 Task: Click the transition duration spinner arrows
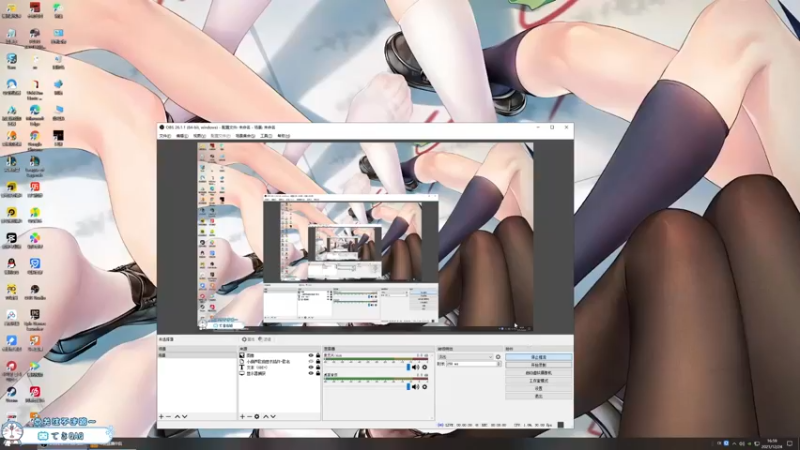[x=499, y=364]
